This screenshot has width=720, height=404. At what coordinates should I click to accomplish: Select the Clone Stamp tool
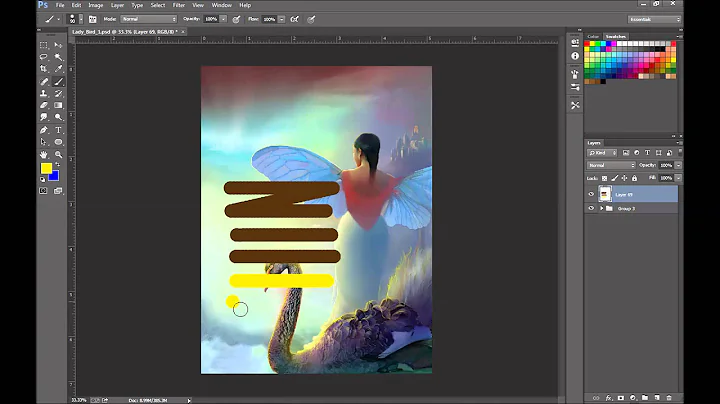44,93
